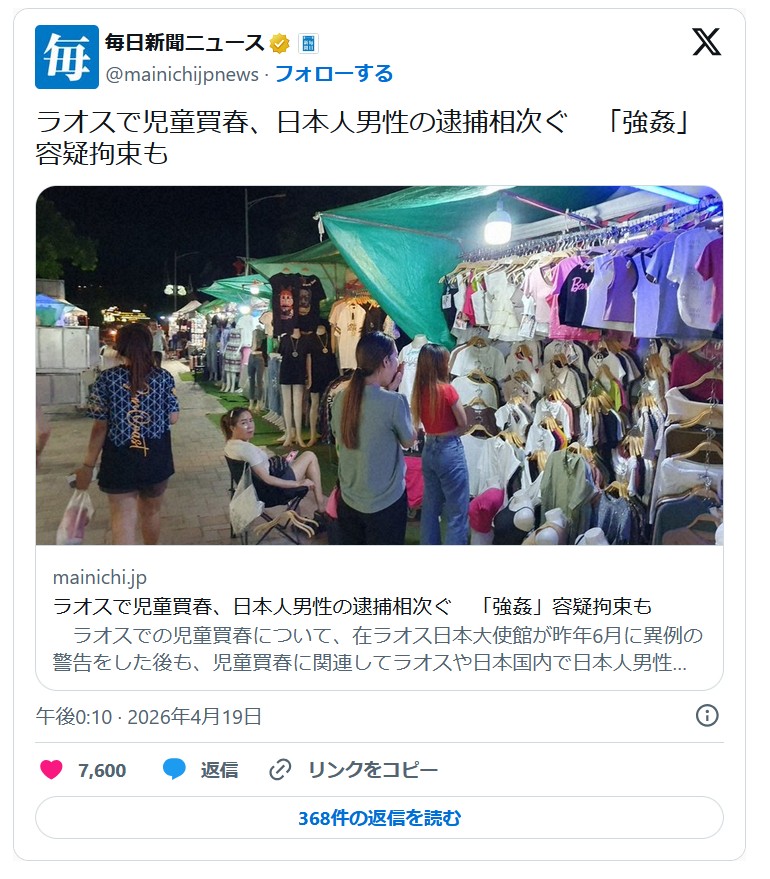Screen dimensions: 770x879
Task: Click the gold verified badge
Action: (x=280, y=43)
